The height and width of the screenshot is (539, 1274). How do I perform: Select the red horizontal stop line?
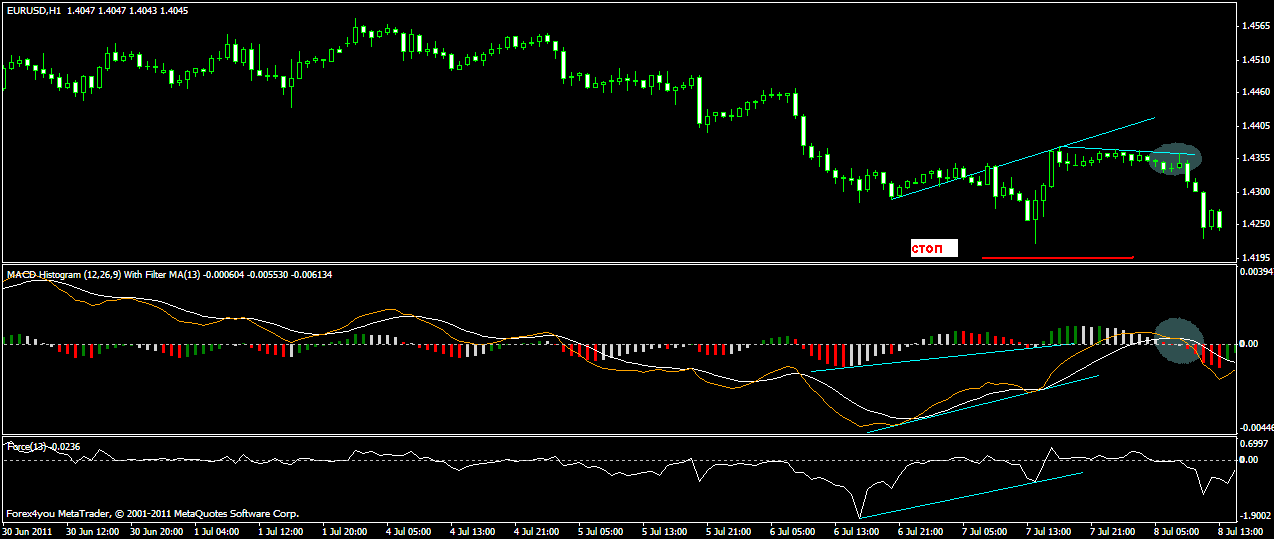coord(1057,258)
